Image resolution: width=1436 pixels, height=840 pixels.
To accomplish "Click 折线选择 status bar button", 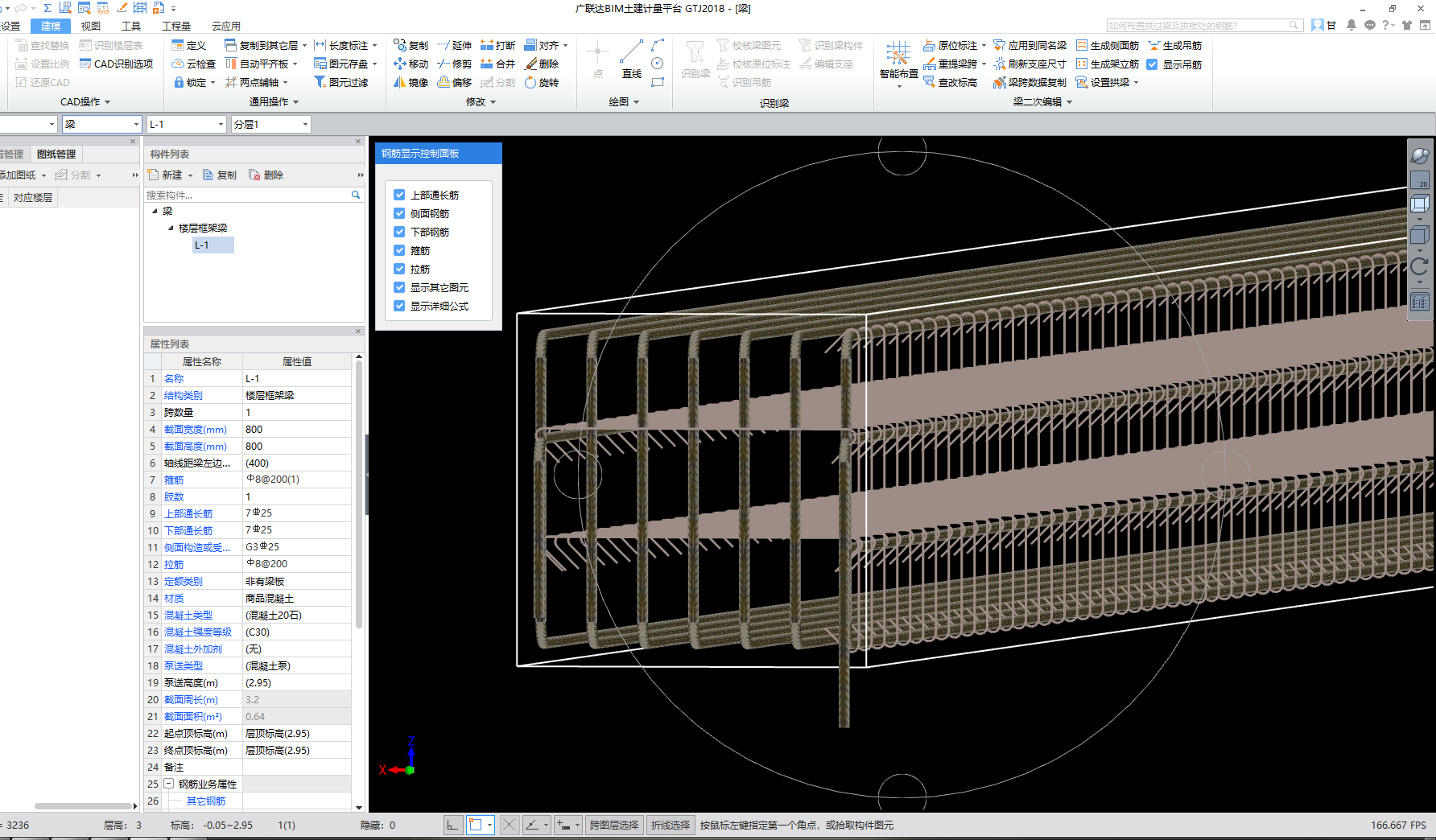I will [x=671, y=825].
